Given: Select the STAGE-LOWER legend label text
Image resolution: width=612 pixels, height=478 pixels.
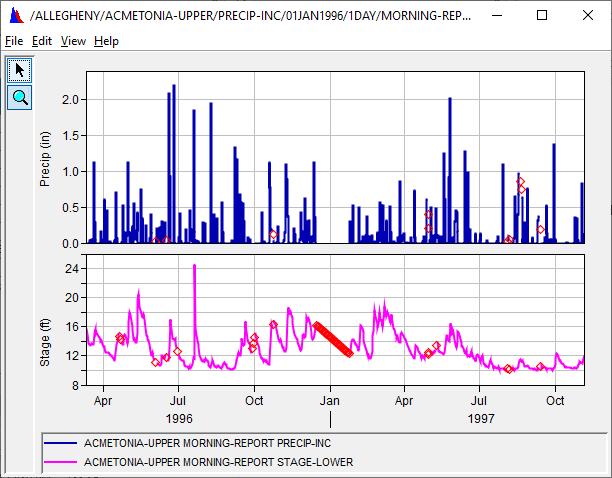Looking at the screenshot, I should pos(218,462).
